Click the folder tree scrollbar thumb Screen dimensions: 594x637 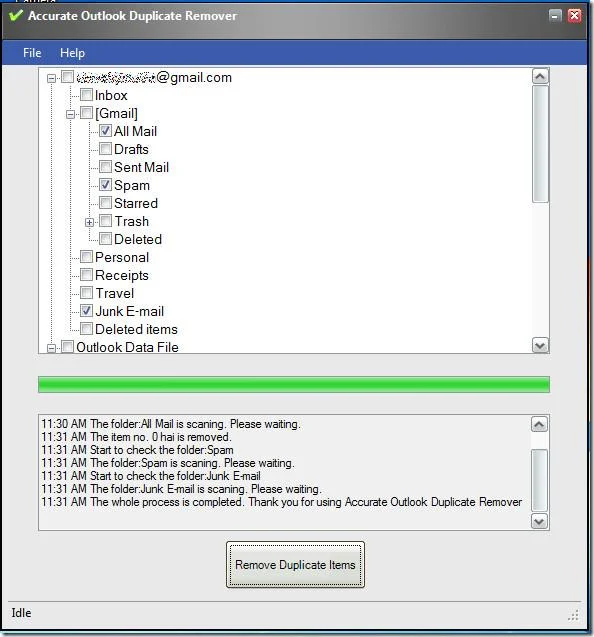tap(540, 143)
